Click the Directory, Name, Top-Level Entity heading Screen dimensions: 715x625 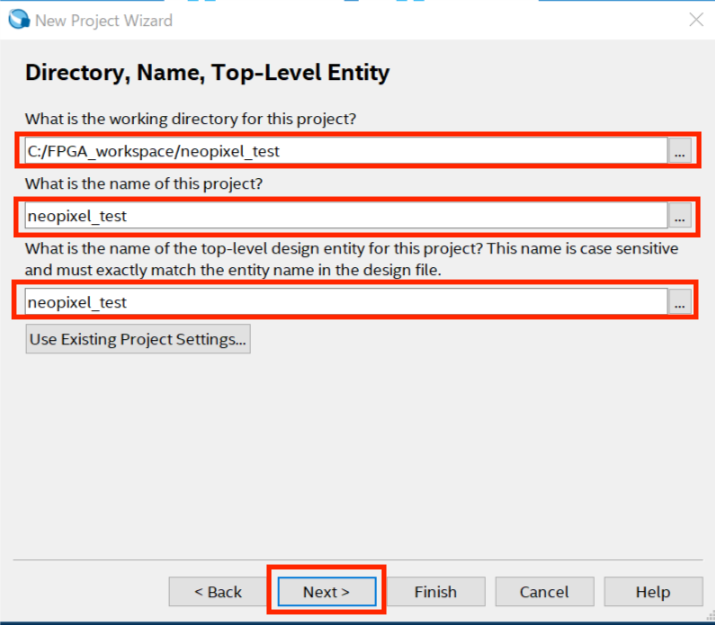click(207, 73)
